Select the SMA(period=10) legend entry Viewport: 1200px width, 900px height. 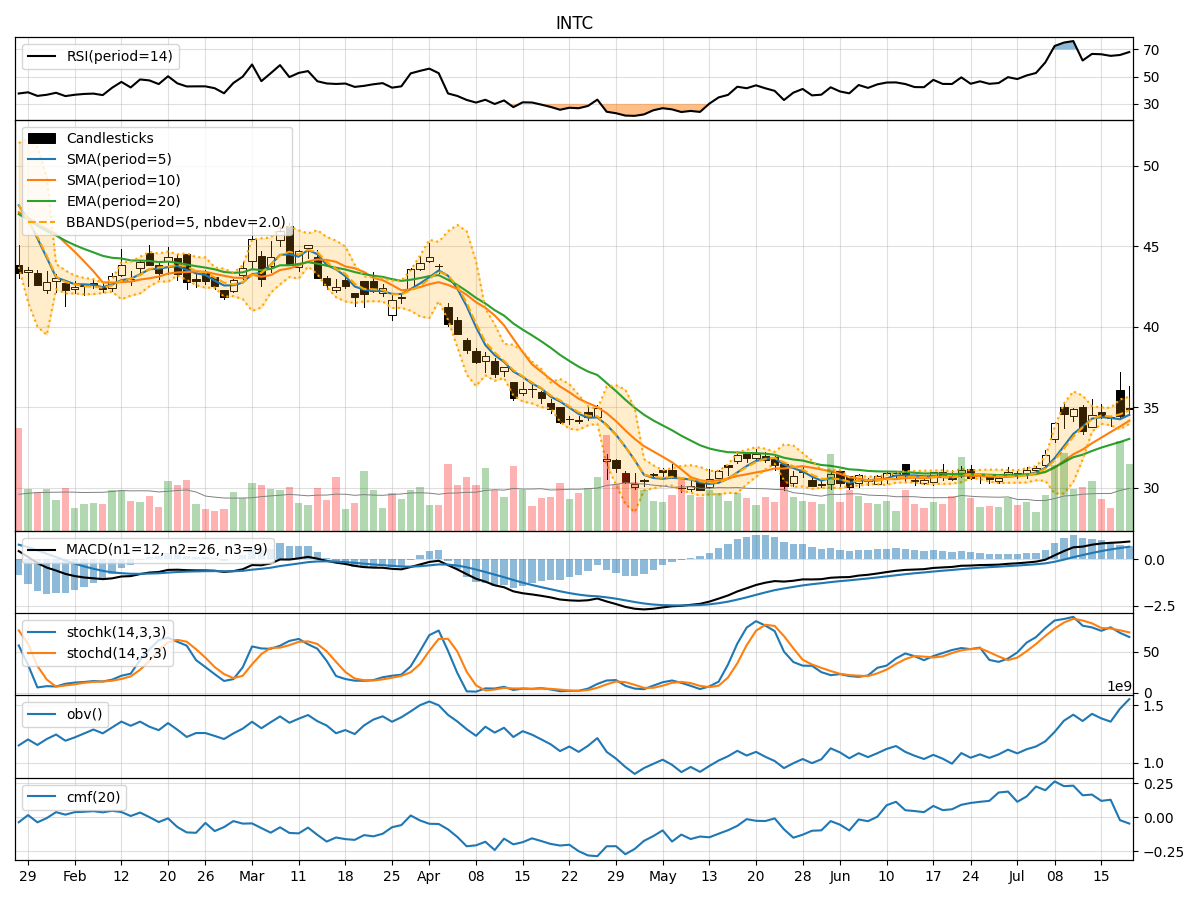pos(122,181)
